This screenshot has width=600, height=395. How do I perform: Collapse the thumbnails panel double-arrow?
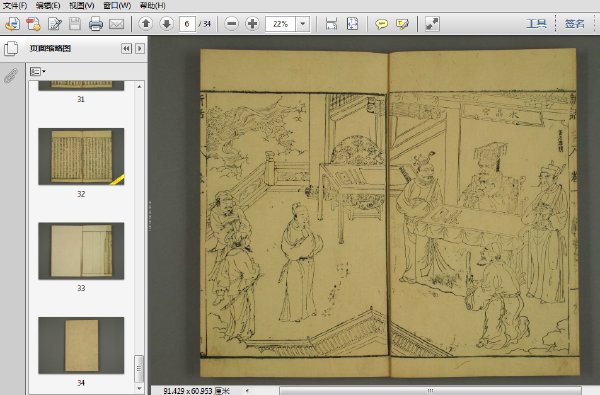126,48
